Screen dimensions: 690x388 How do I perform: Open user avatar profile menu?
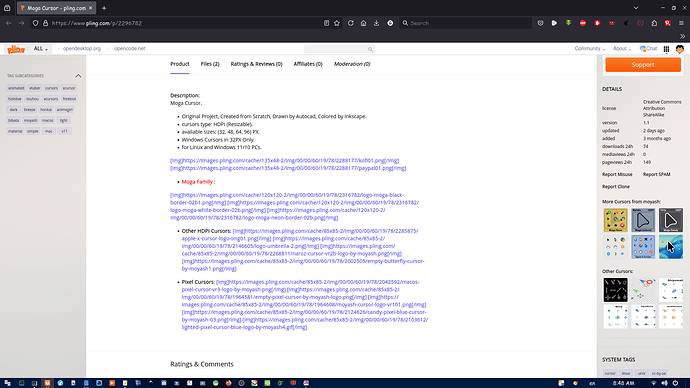click(x=680, y=49)
